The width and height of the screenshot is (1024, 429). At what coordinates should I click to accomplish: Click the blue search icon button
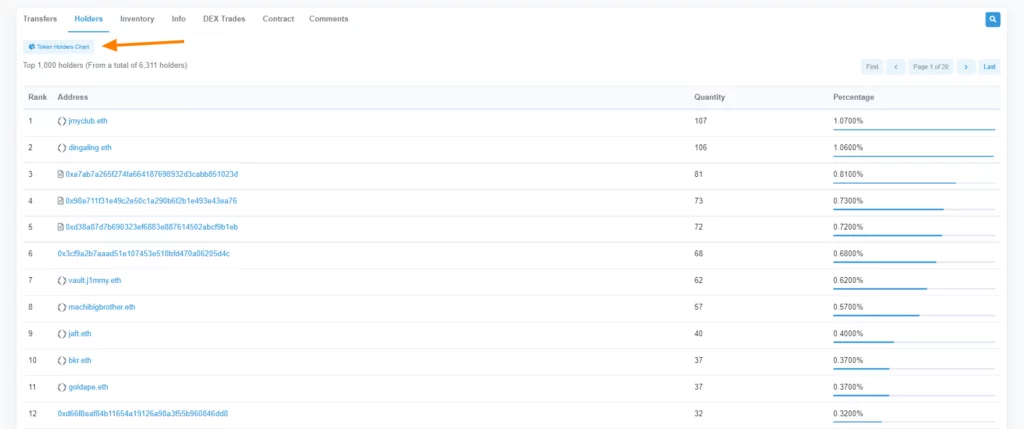click(992, 19)
